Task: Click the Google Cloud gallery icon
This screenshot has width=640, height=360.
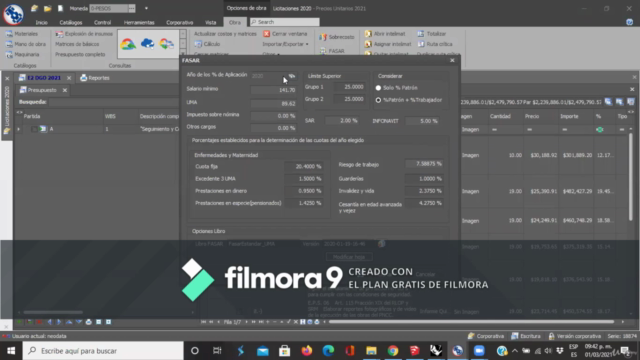Action: coord(128,44)
